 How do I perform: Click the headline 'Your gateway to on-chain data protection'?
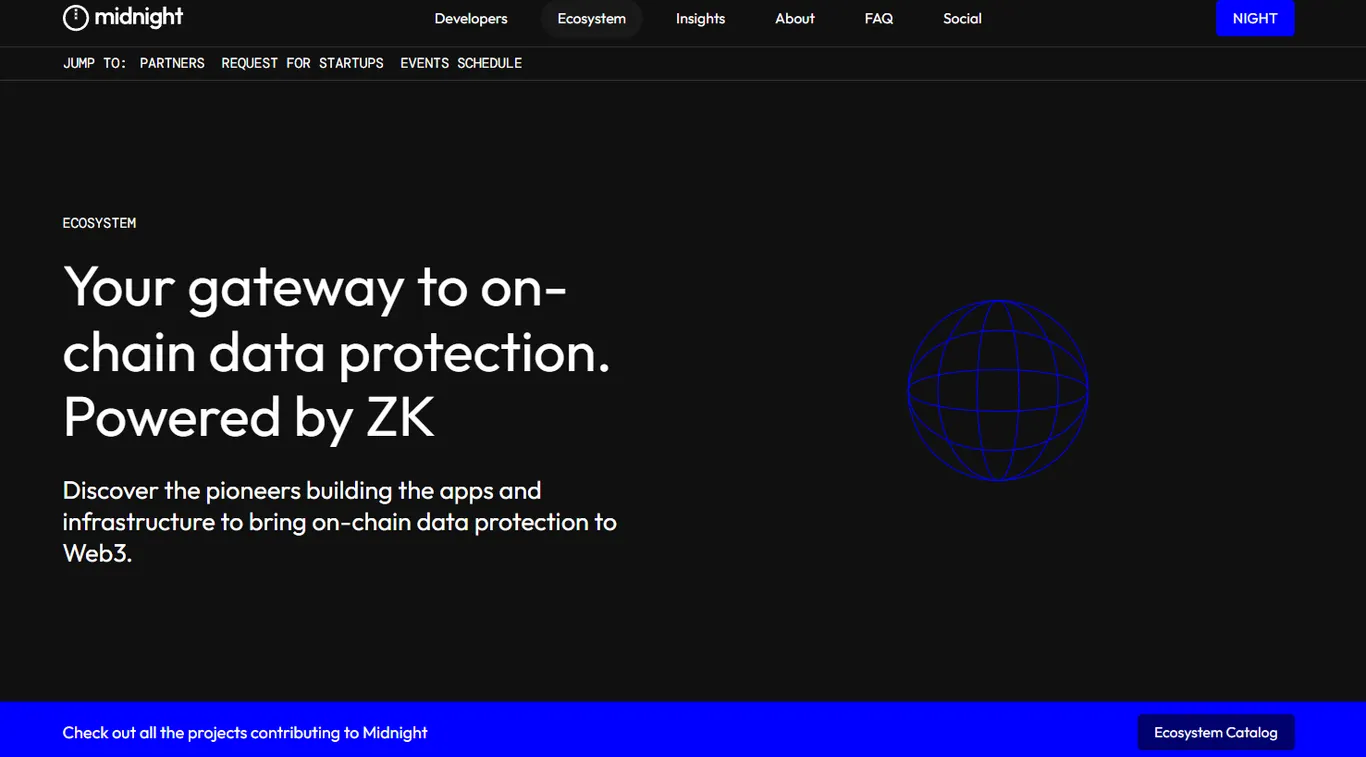tap(337, 352)
